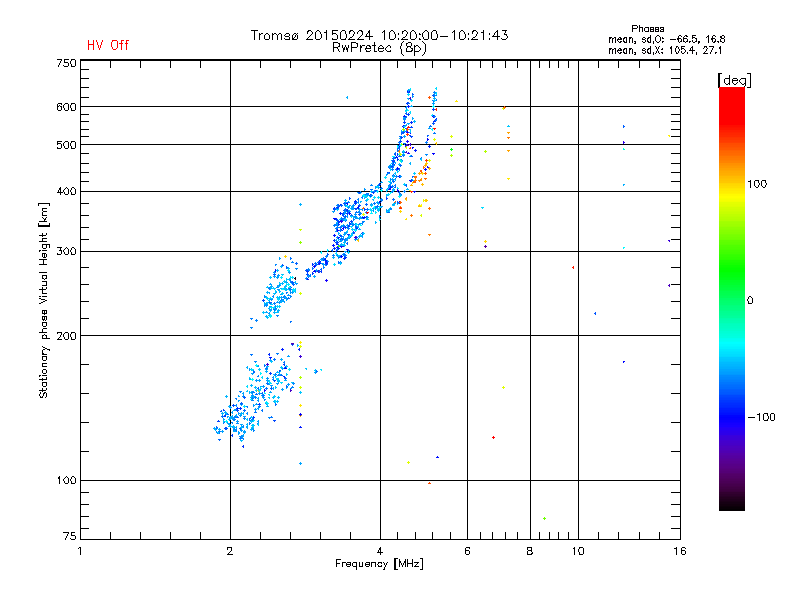This screenshot has width=800, height=600.
Task: Click the 'mean, sd,O: -66.5, 16.8' line
Action: coord(666,39)
